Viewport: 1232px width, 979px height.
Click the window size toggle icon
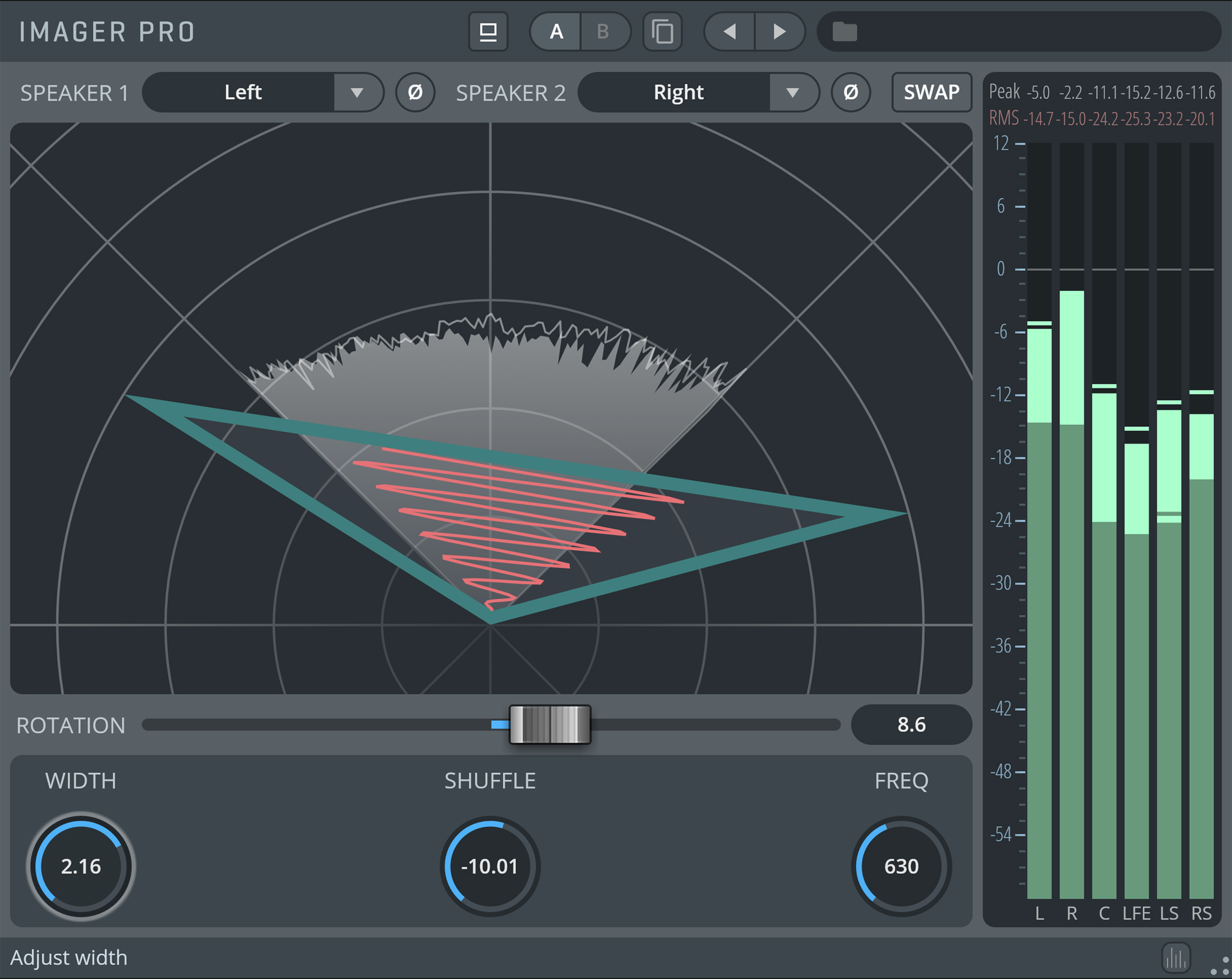coord(488,31)
